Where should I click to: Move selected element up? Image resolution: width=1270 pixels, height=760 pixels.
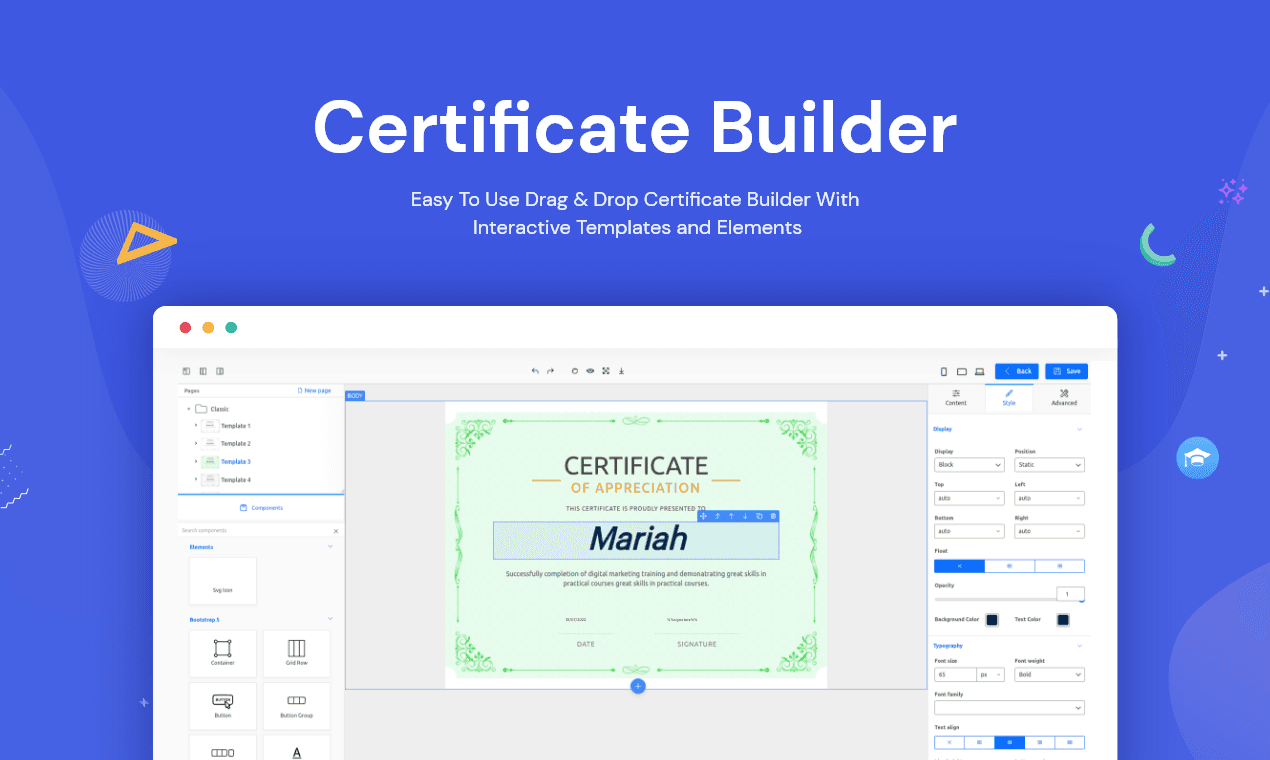tap(731, 516)
